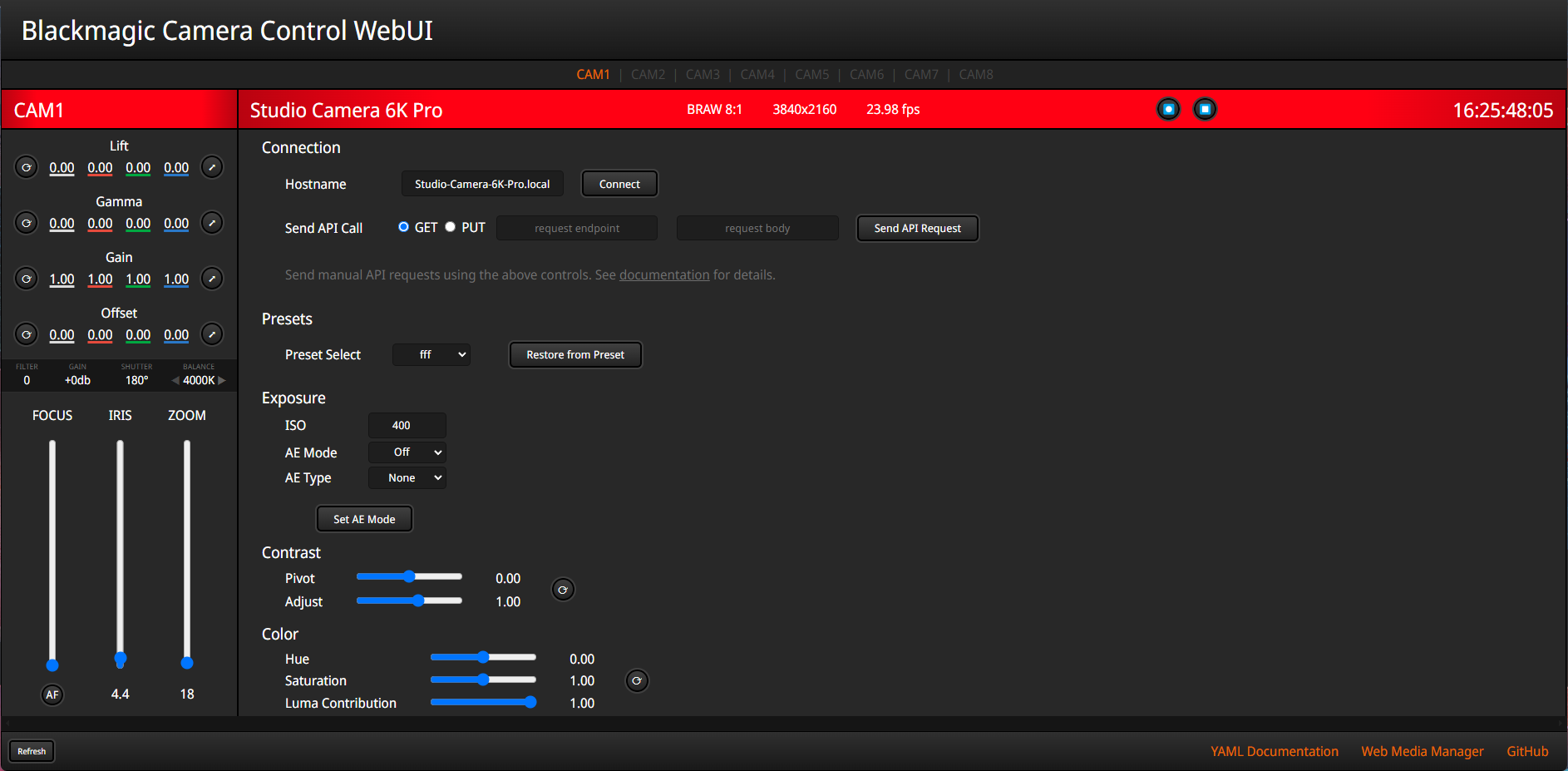
Task: Click the IRIS vertical slider
Action: (120, 555)
